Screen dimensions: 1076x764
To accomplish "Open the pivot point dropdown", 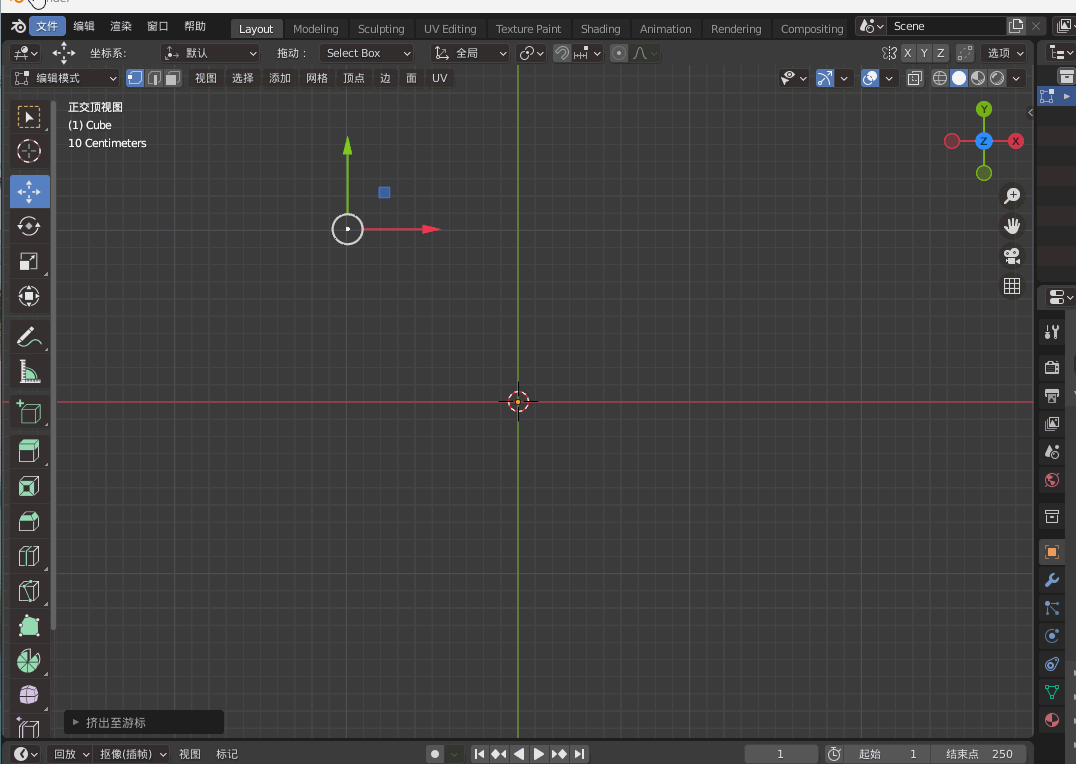I will 531,53.
